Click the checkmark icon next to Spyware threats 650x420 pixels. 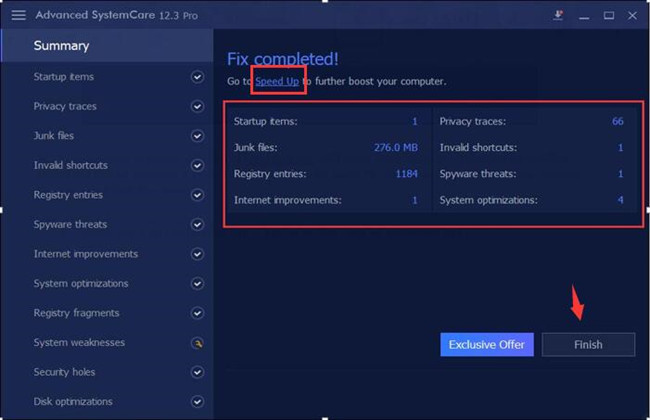tap(197, 224)
